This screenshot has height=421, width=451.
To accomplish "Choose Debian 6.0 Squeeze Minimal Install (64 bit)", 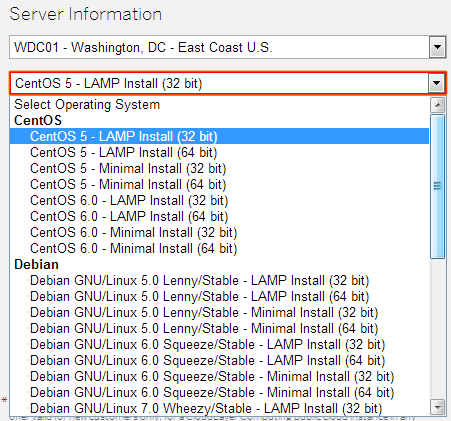I will point(219,392).
